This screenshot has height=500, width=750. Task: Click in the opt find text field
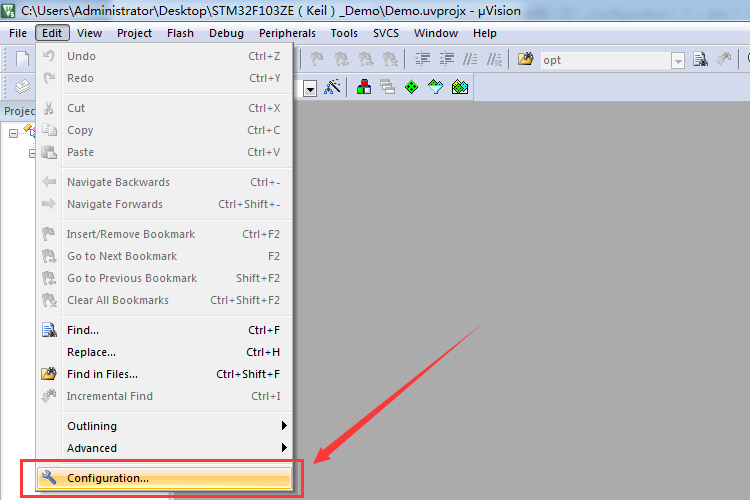[x=606, y=60]
